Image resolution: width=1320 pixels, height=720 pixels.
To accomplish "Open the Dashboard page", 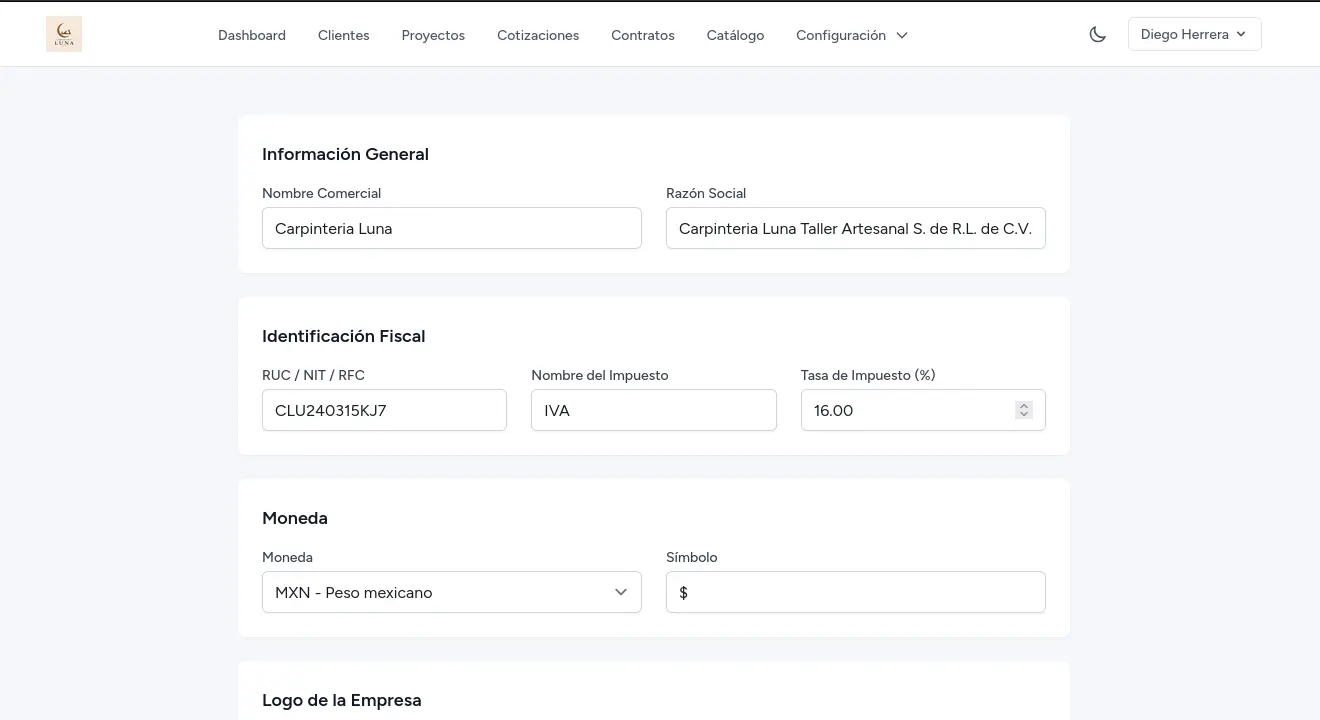I will 252,35.
